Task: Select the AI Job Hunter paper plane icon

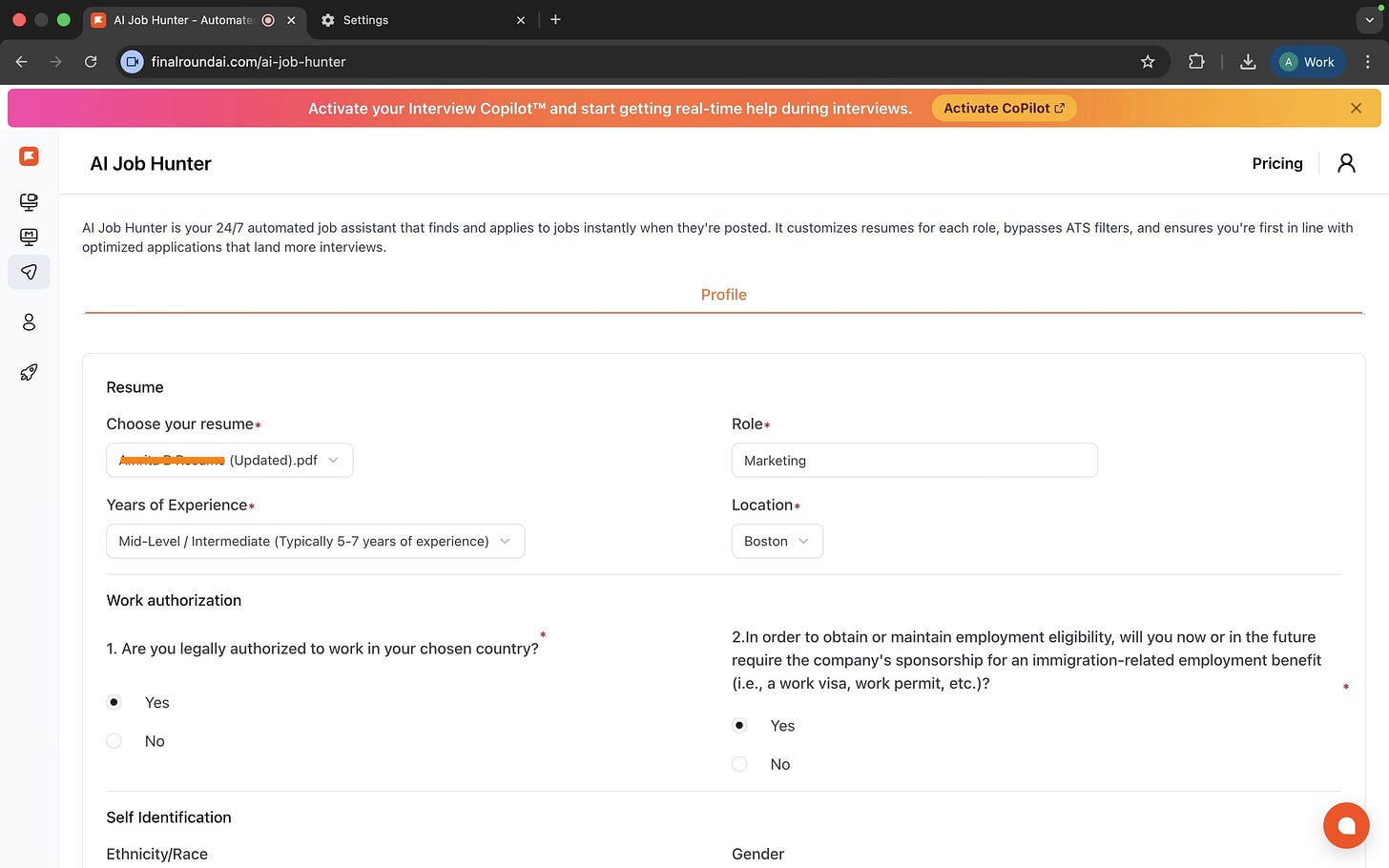Action: (29, 273)
